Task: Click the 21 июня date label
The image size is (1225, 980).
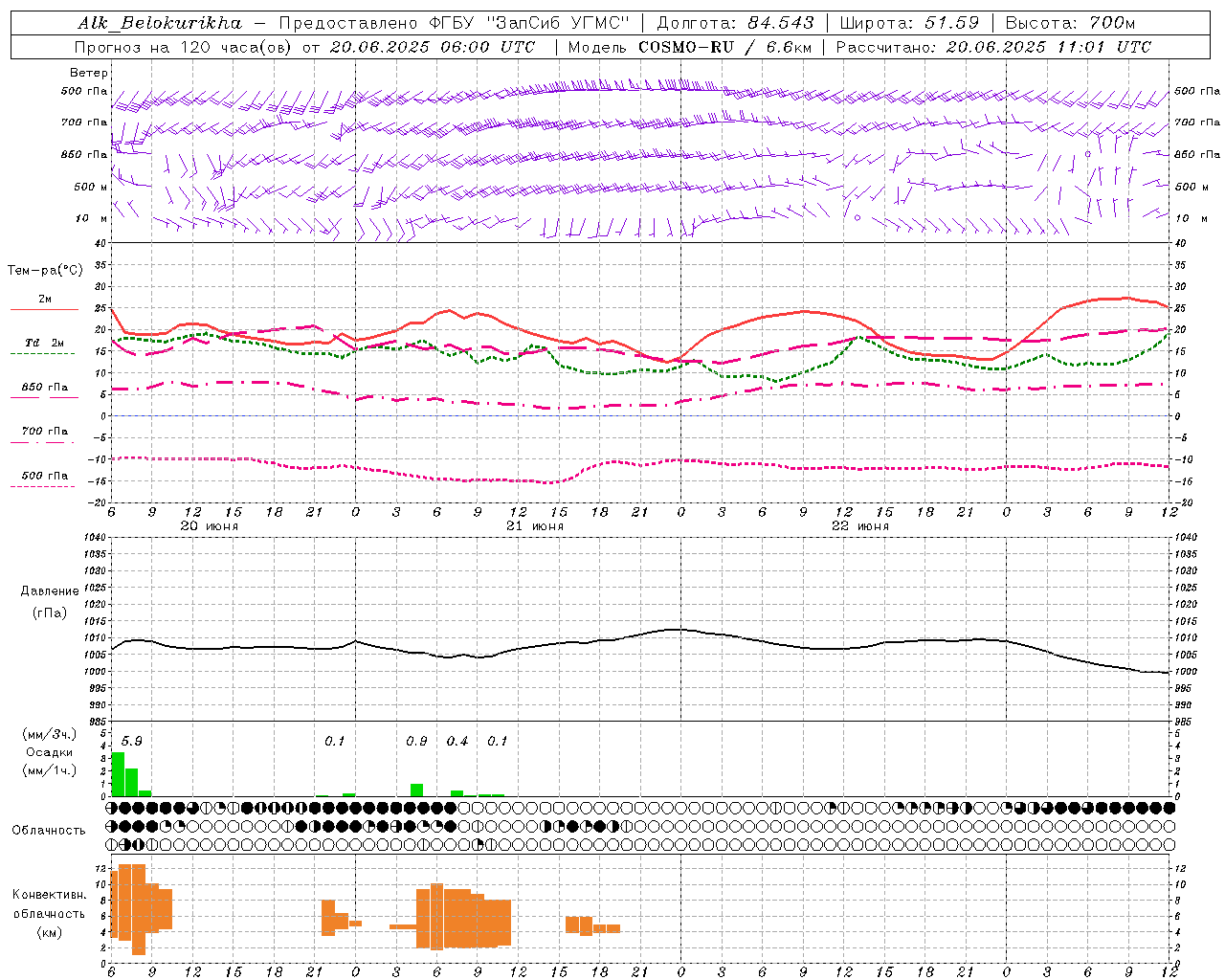Action: coord(535,526)
